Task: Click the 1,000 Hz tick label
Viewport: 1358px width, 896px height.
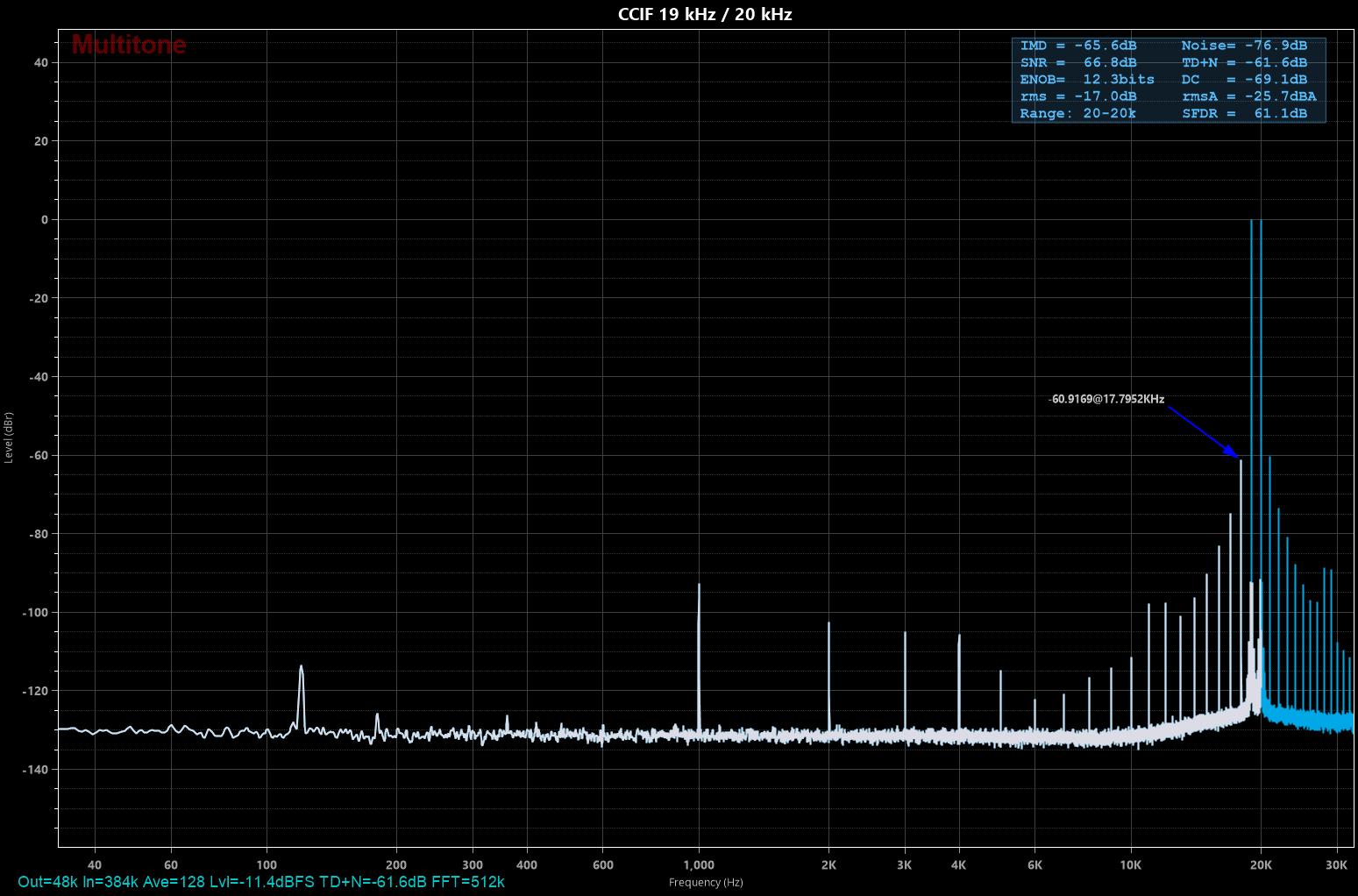Action: coord(699,864)
